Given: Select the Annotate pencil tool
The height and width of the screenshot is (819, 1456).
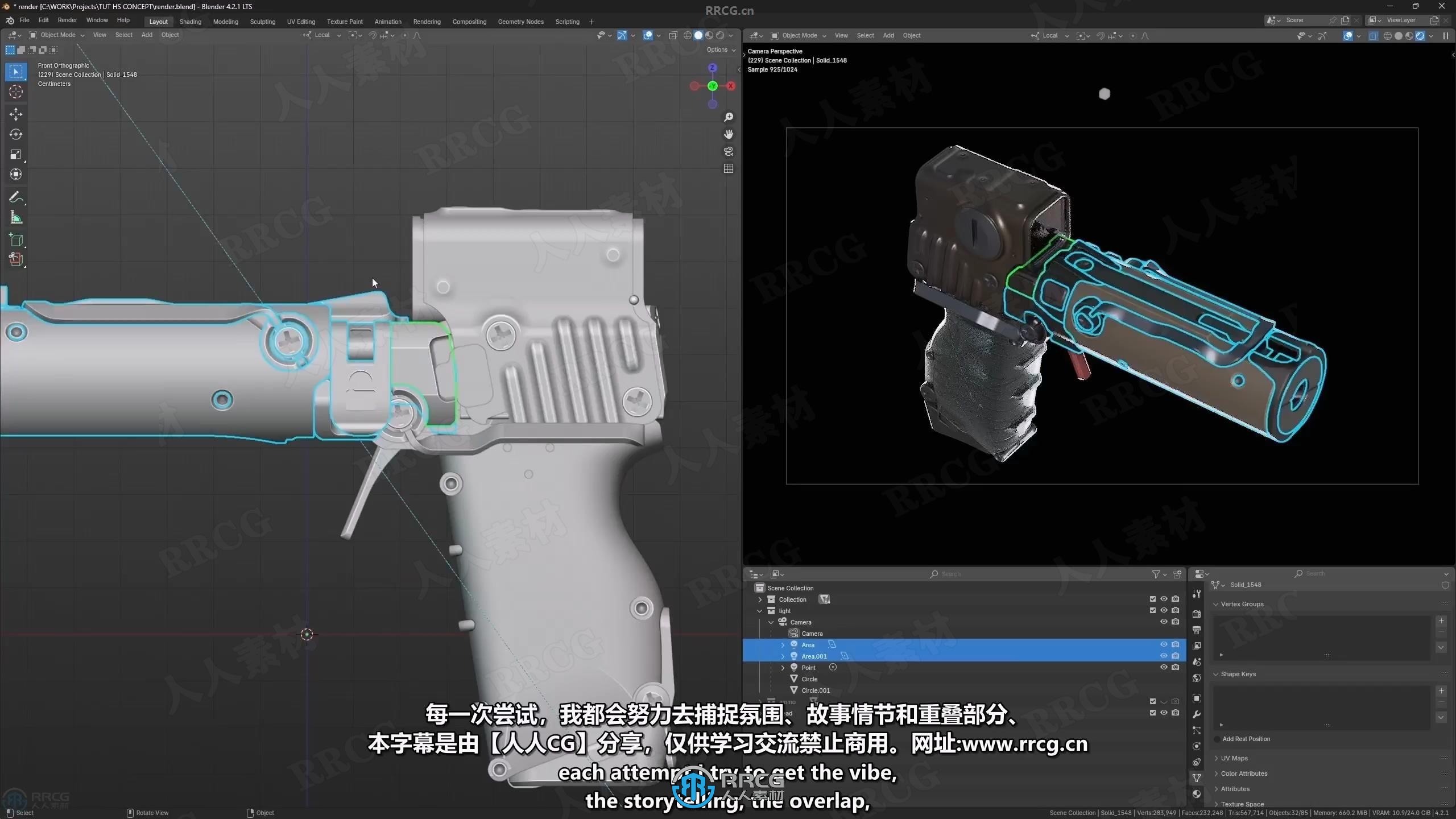Looking at the screenshot, I should (16, 197).
